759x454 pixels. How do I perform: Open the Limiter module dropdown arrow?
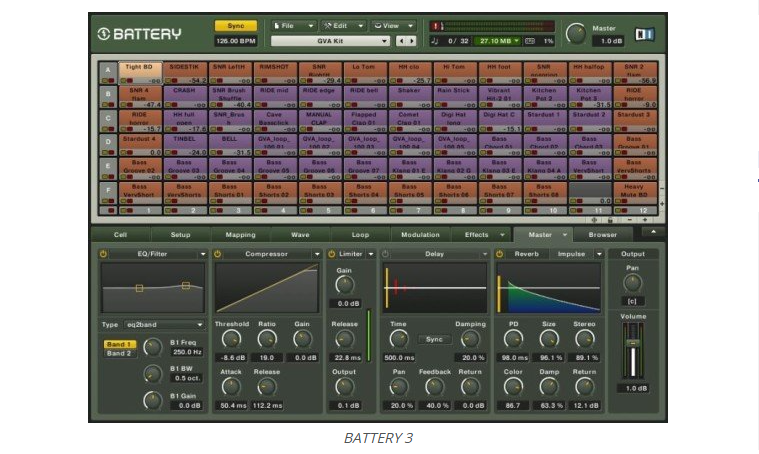[x=371, y=254]
